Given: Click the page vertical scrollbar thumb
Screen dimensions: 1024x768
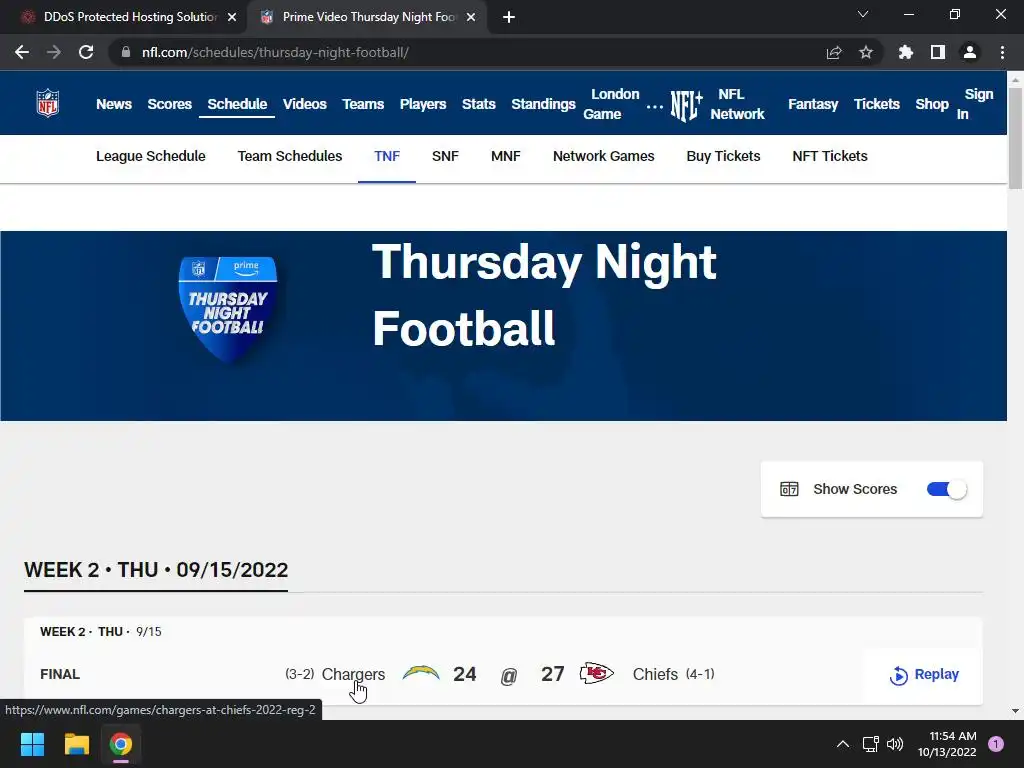Looking at the screenshot, I should click(1016, 137).
